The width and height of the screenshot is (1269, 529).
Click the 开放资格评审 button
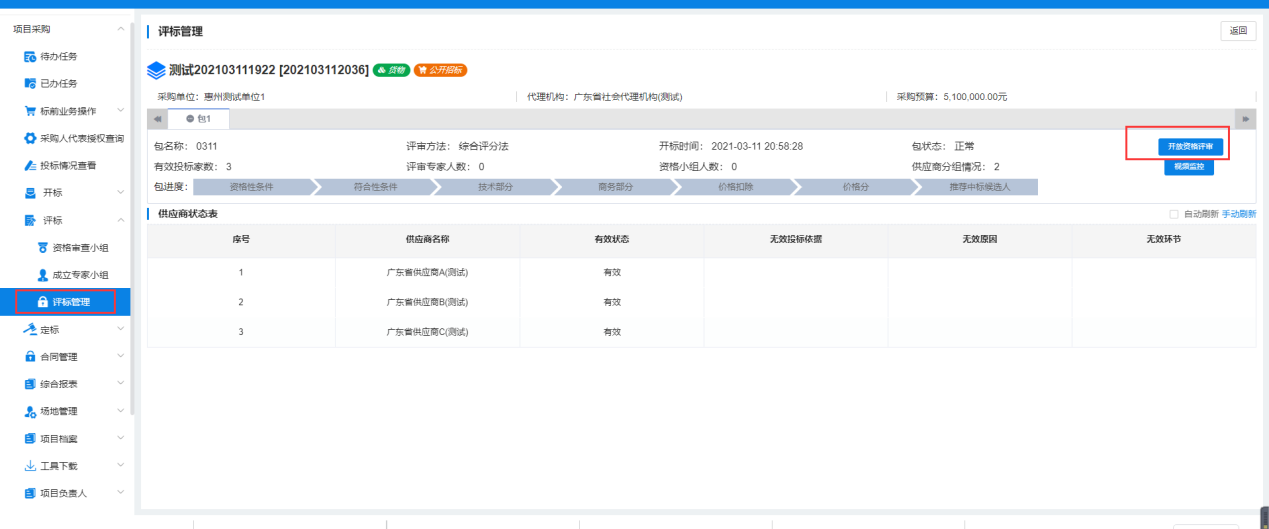(1190, 146)
